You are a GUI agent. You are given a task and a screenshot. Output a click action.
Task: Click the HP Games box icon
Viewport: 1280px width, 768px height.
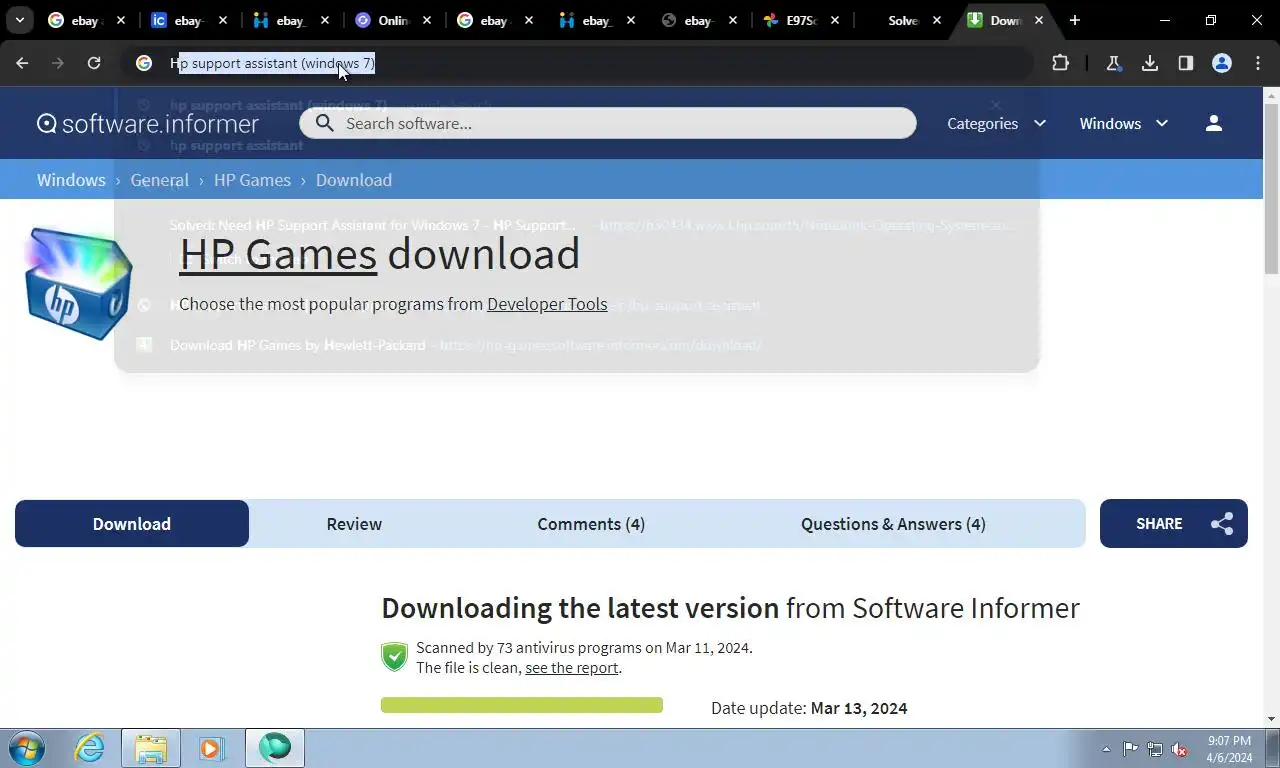(x=77, y=283)
